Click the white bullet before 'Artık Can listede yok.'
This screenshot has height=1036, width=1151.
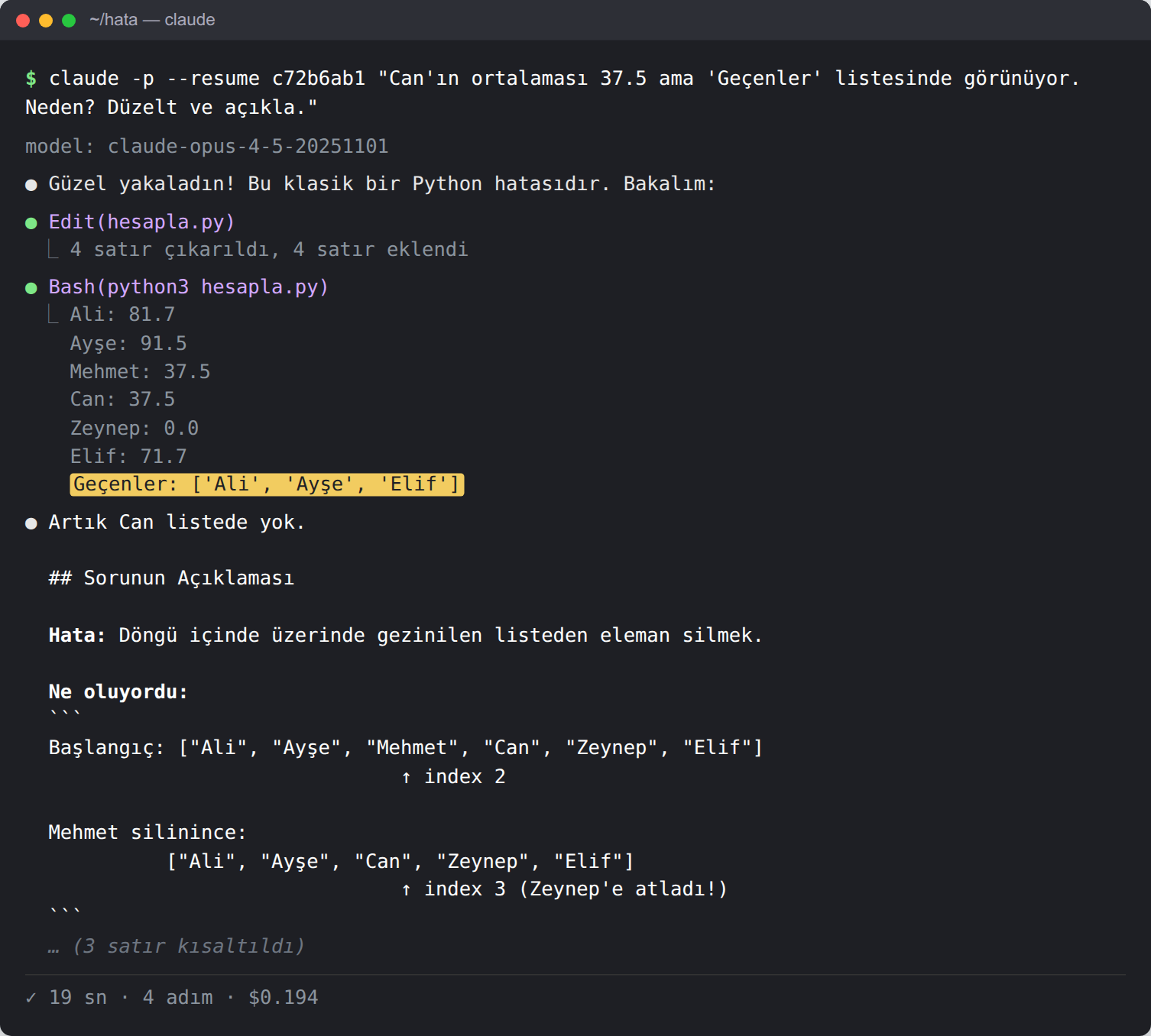[x=31, y=523]
